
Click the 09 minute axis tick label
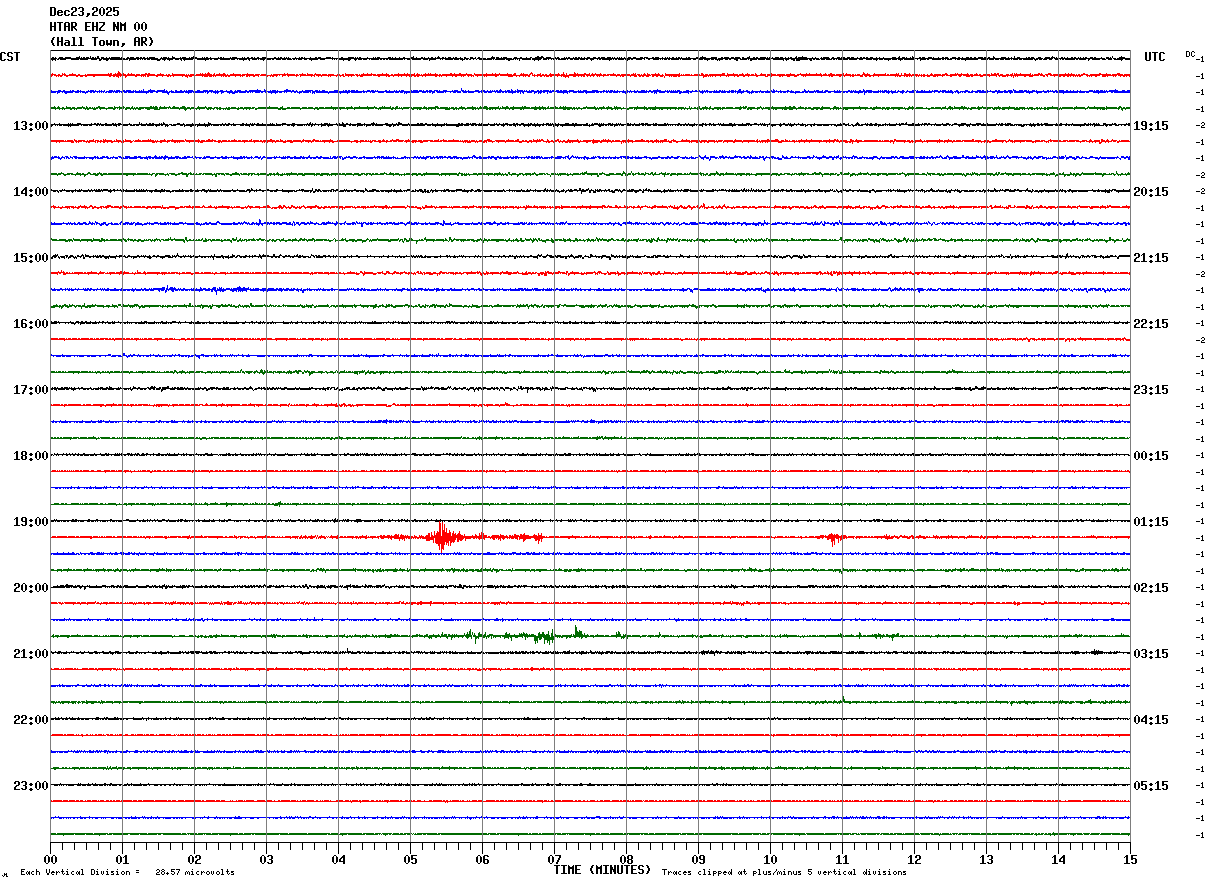pos(698,859)
